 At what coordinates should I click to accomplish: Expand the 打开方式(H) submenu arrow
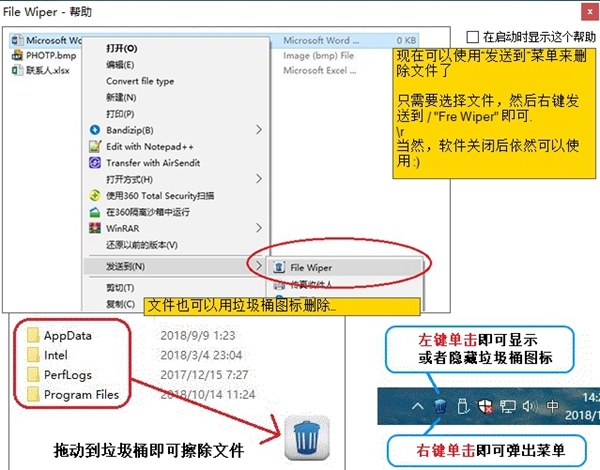tap(259, 179)
